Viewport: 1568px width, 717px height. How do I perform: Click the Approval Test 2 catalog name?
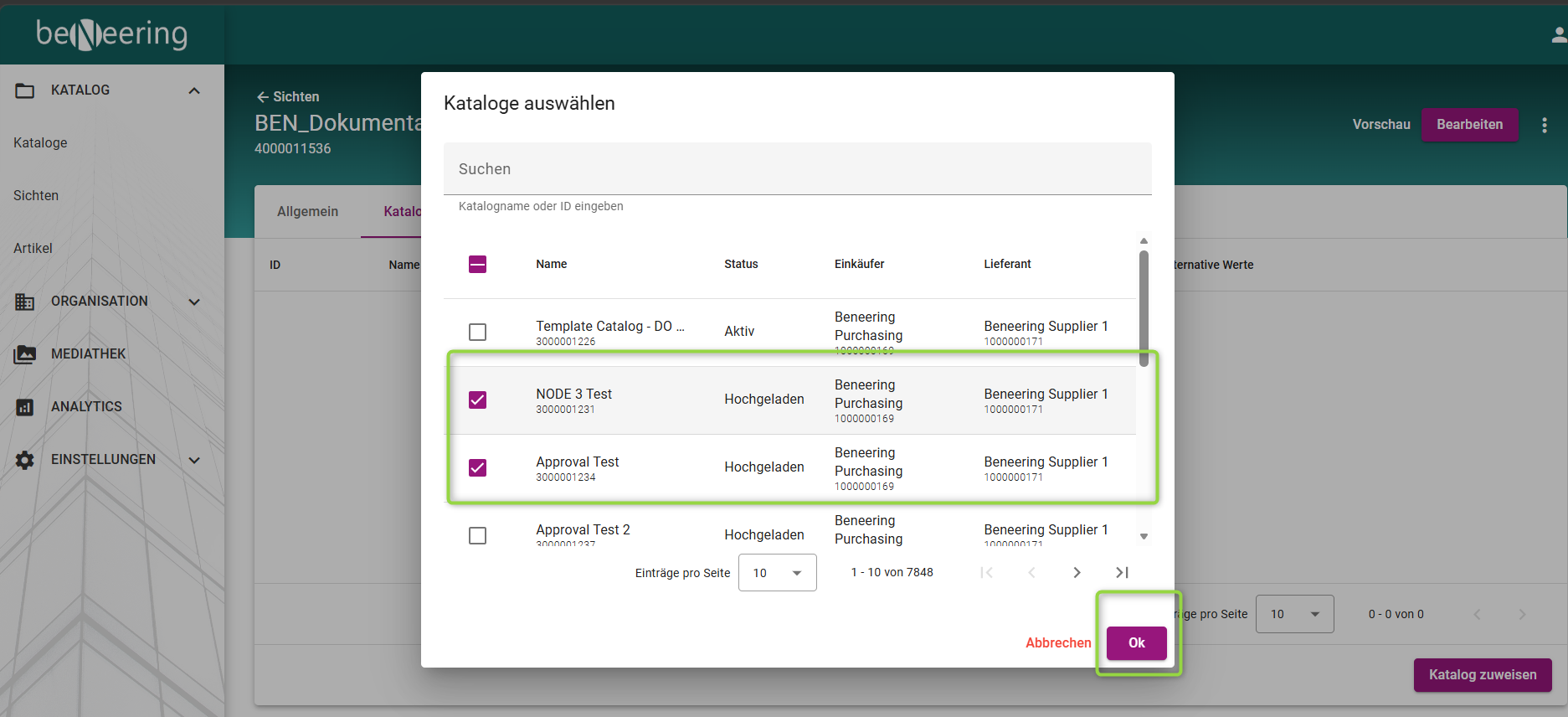point(583,530)
